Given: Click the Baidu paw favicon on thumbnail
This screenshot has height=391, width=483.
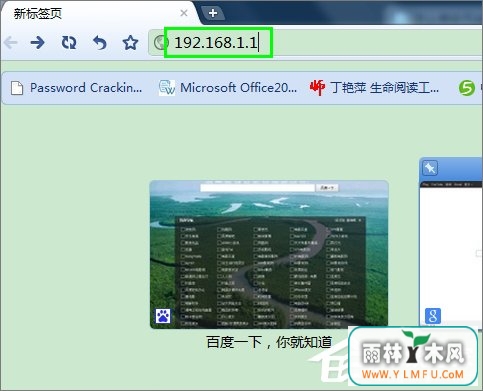Looking at the screenshot, I should [x=163, y=316].
